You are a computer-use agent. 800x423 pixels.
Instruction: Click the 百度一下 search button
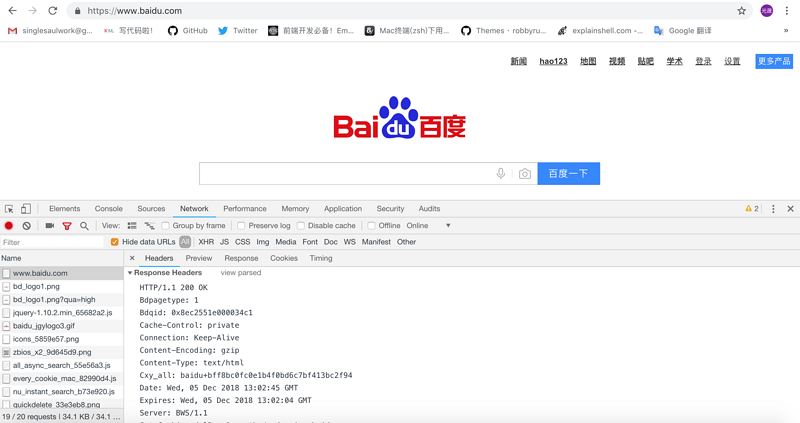click(x=568, y=173)
